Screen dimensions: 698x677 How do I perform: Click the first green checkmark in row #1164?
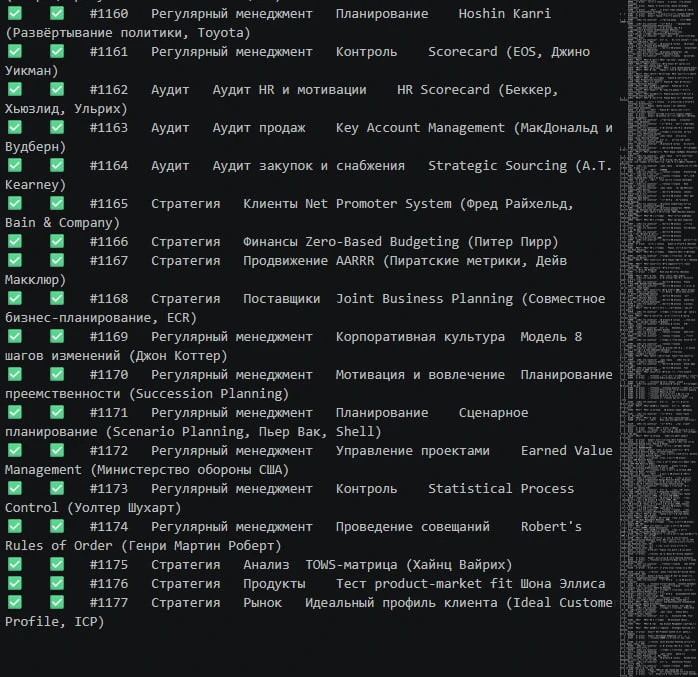click(15, 165)
